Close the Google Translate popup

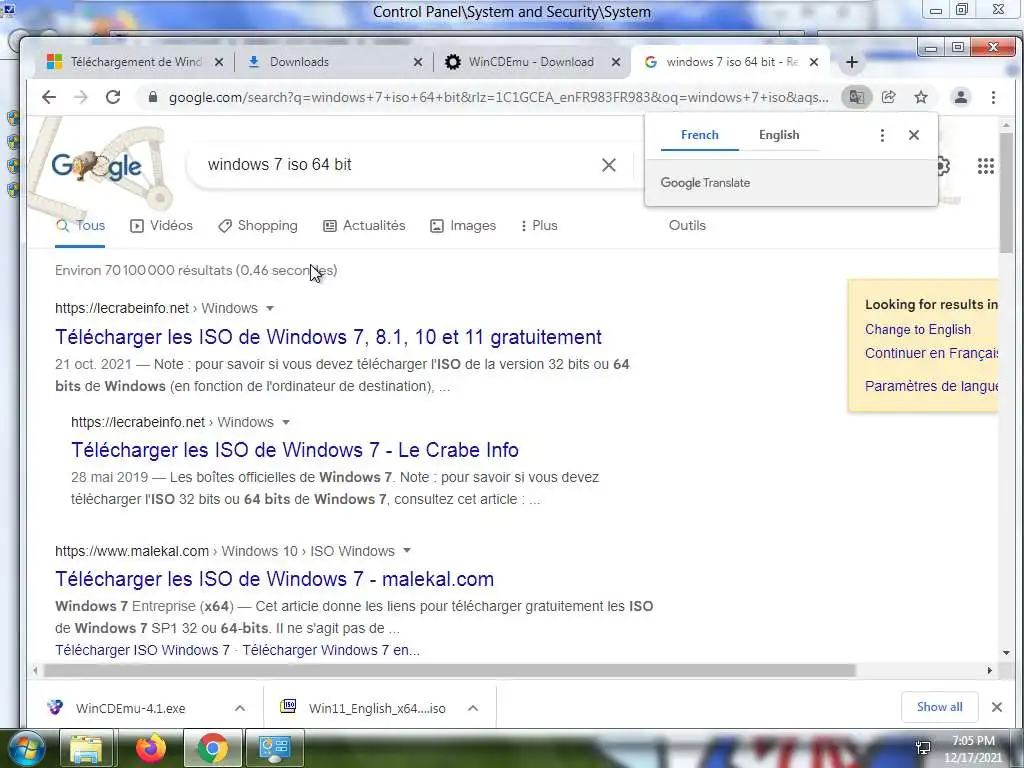pyautogui.click(x=914, y=135)
